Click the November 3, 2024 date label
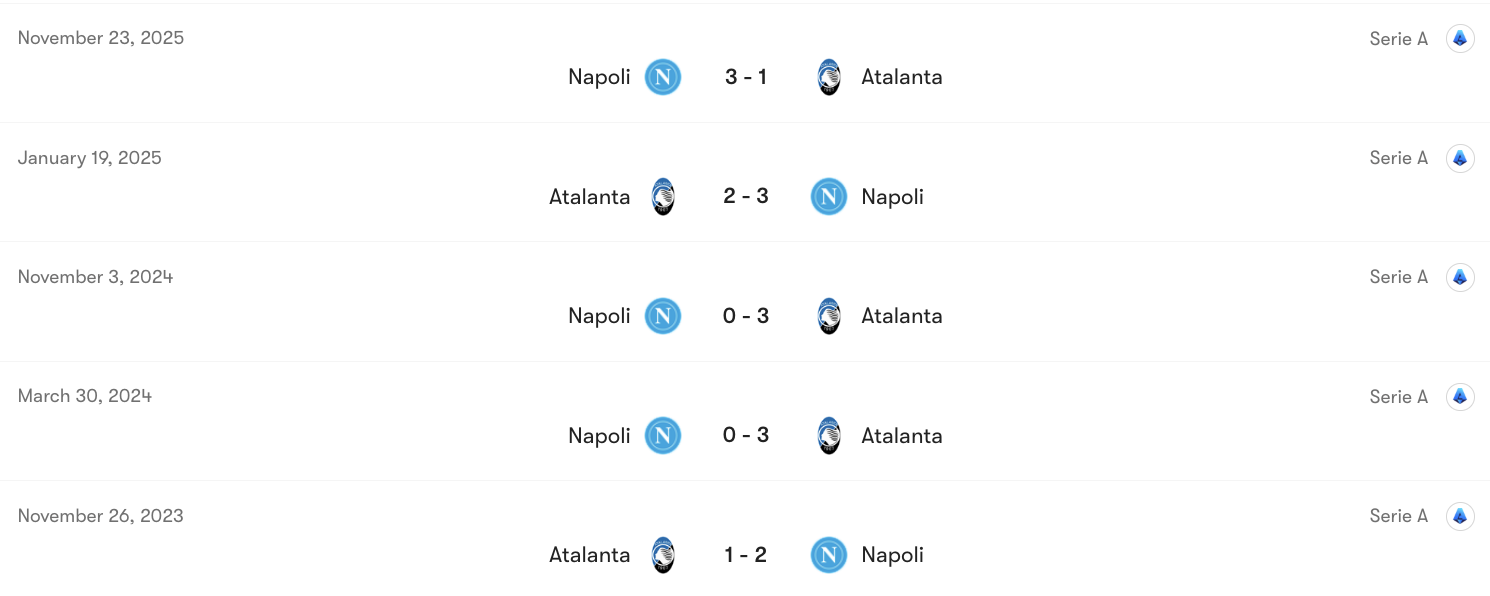 [x=97, y=277]
